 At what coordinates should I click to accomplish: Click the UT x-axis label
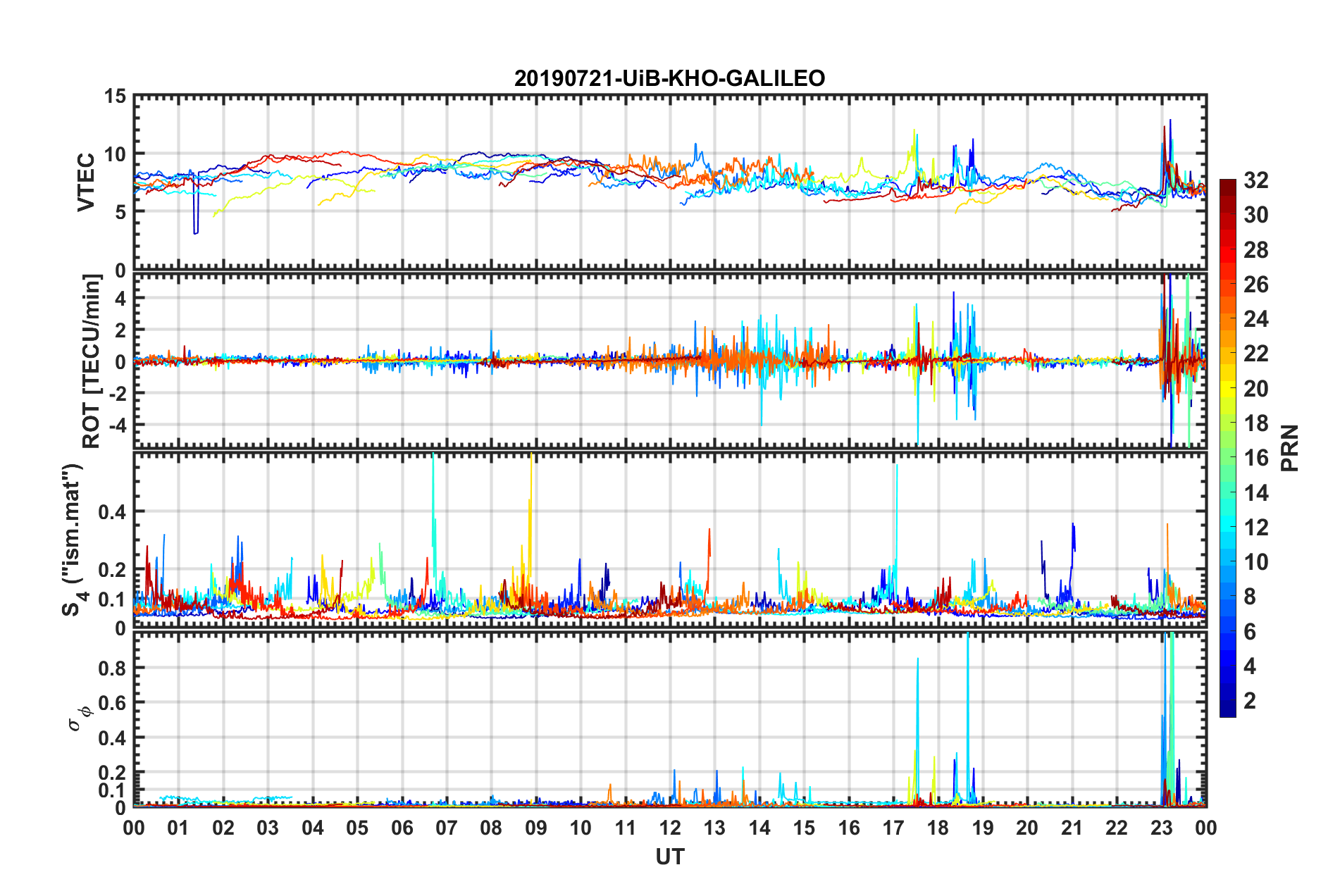pyautogui.click(x=670, y=857)
